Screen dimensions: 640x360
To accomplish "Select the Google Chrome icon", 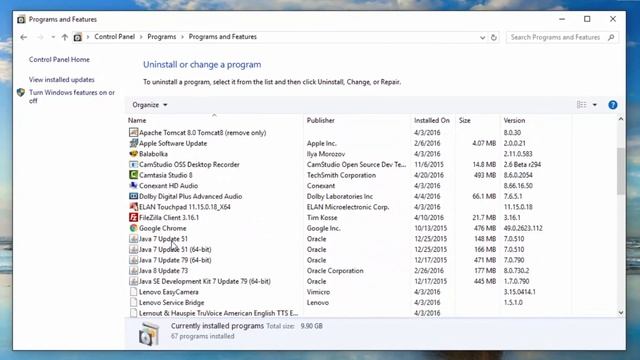I will pyautogui.click(x=133, y=228).
